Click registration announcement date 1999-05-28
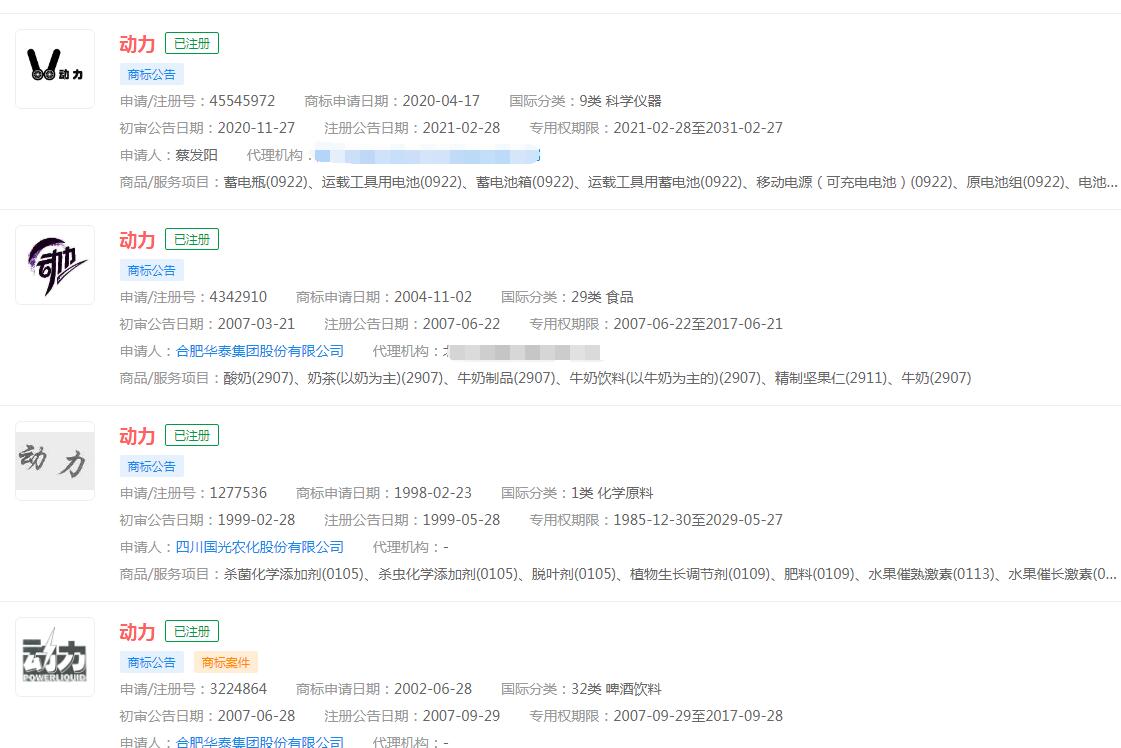The width and height of the screenshot is (1121, 748). [x=461, y=520]
